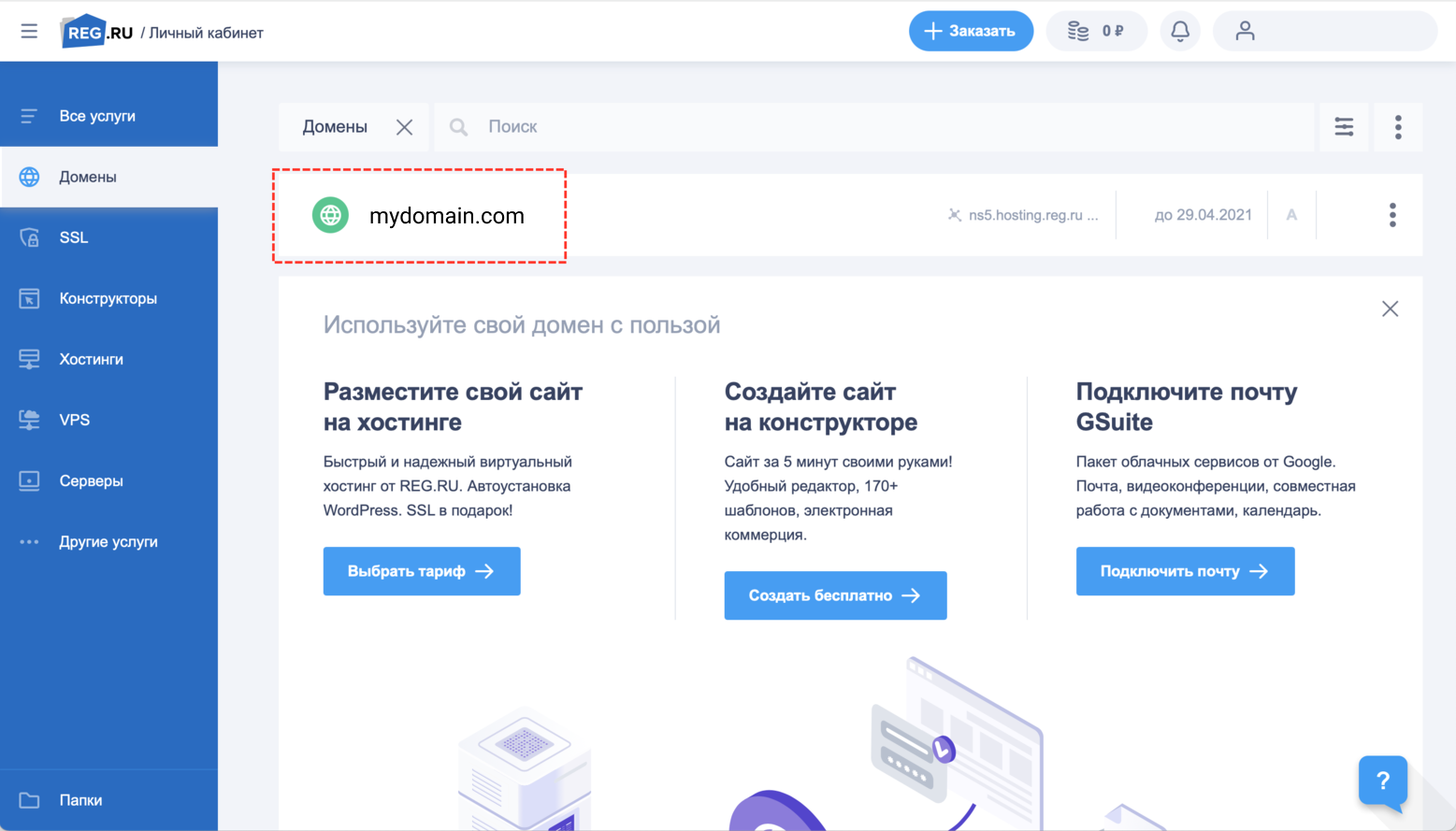Click the account balance 0 ₽
This screenshot has width=1456, height=831.
point(1096,31)
